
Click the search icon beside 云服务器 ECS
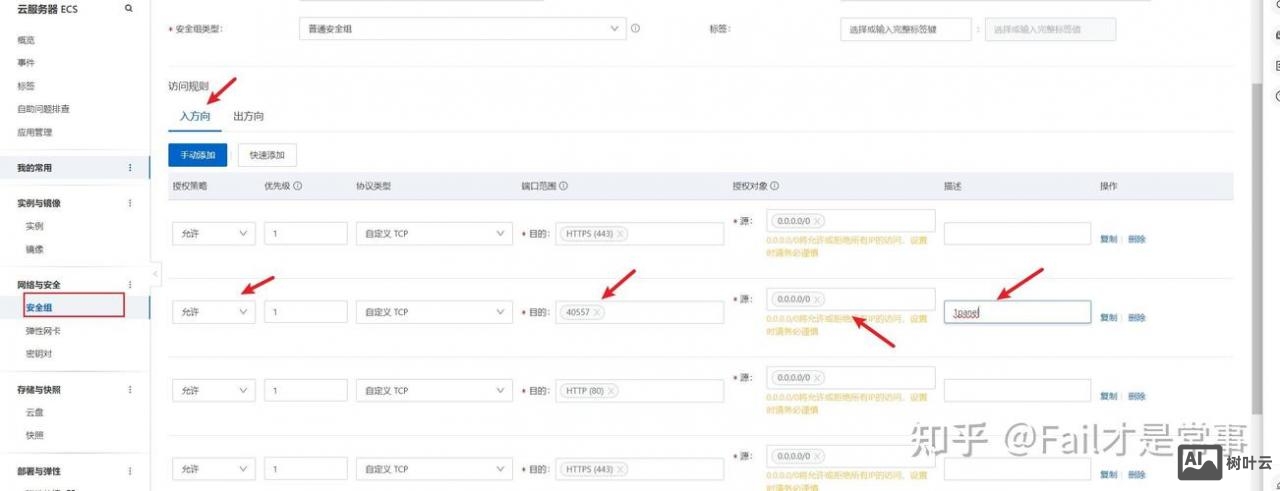(128, 8)
